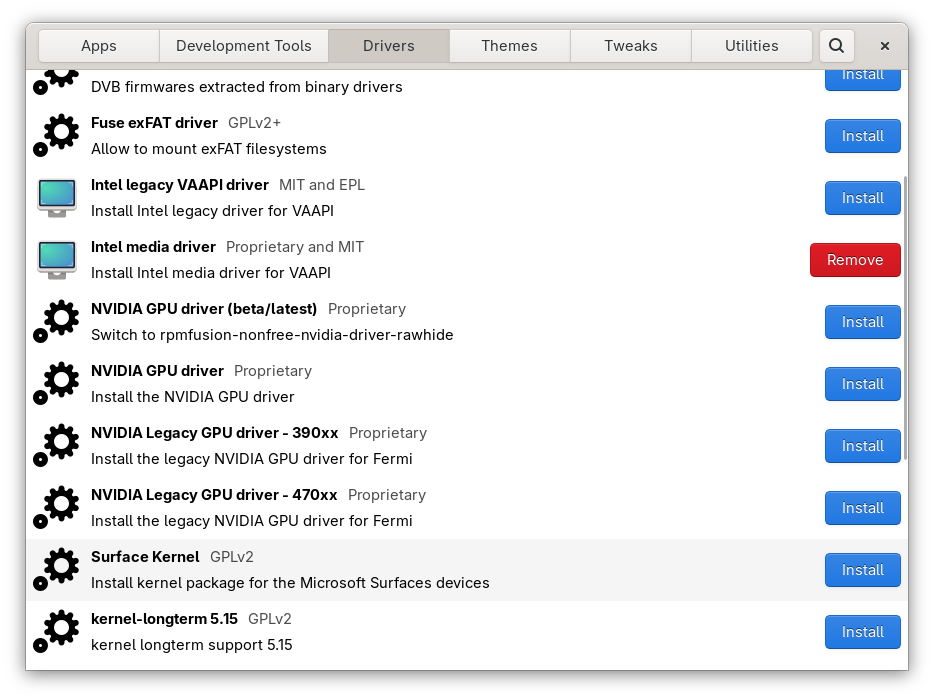Install the Fuse exFAT driver
Screen dimensions: 934x699
[863, 136]
